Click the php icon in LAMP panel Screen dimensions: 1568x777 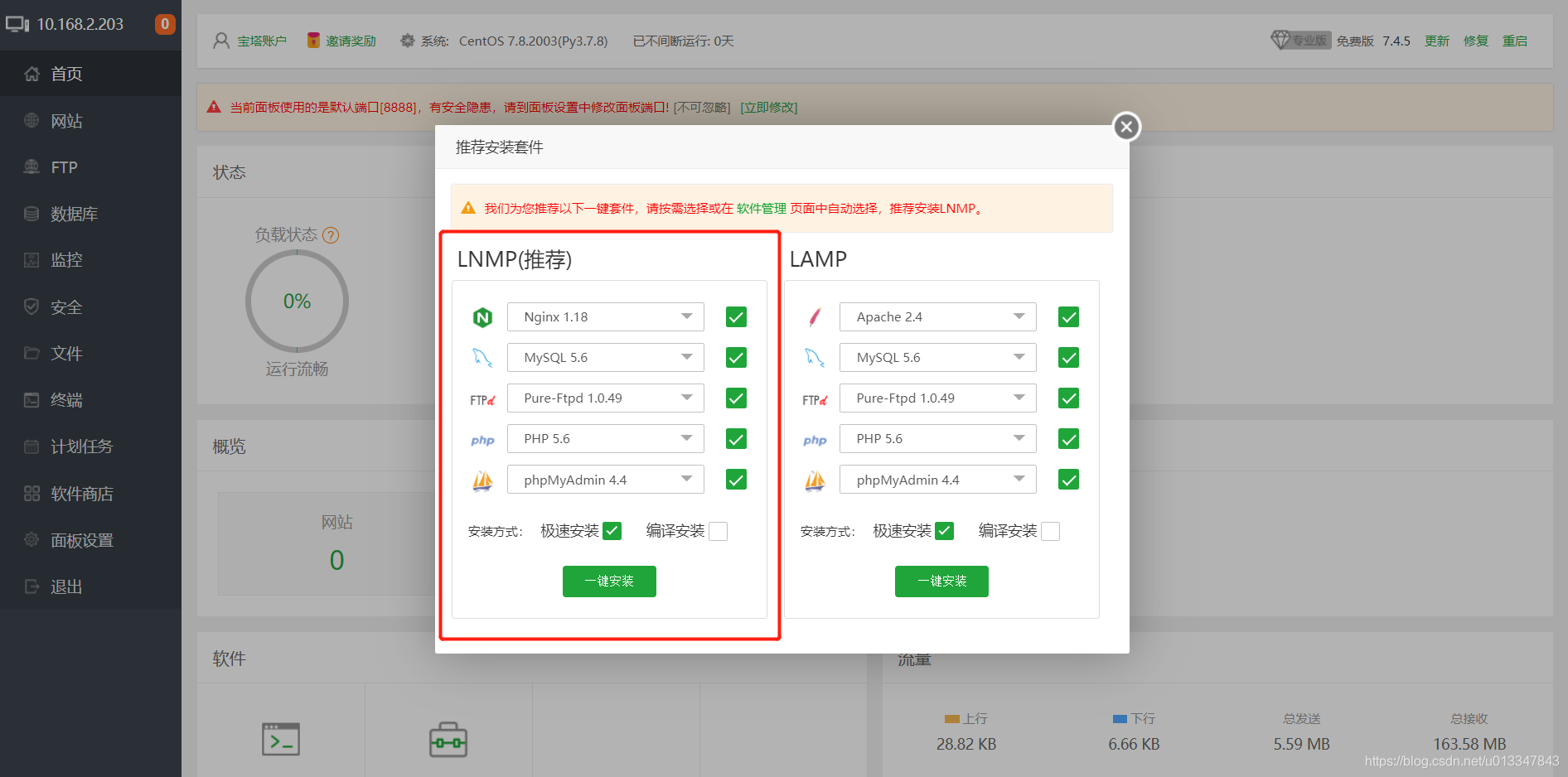coord(815,440)
